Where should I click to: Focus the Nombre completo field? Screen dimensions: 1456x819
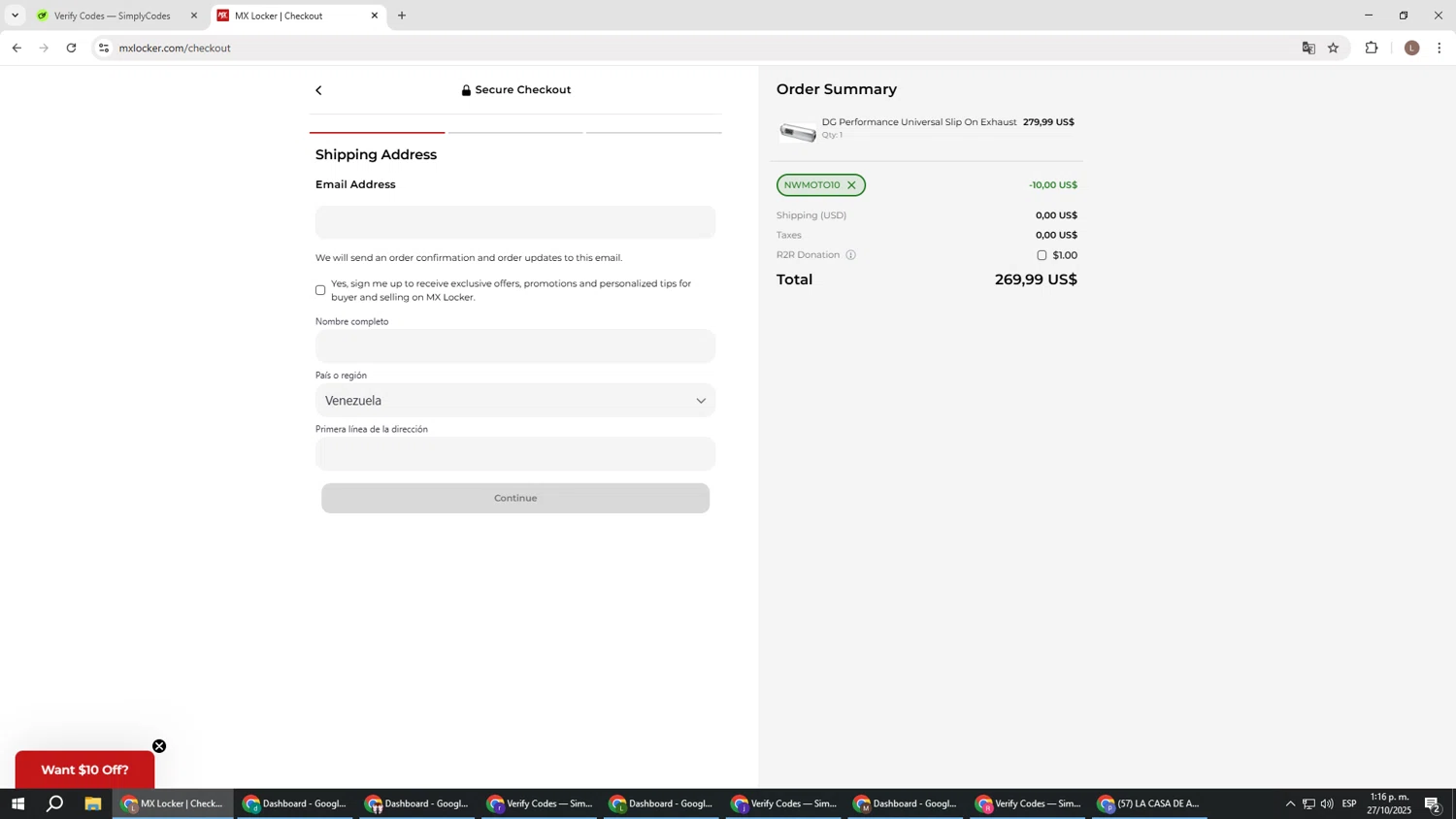pyautogui.click(x=515, y=346)
